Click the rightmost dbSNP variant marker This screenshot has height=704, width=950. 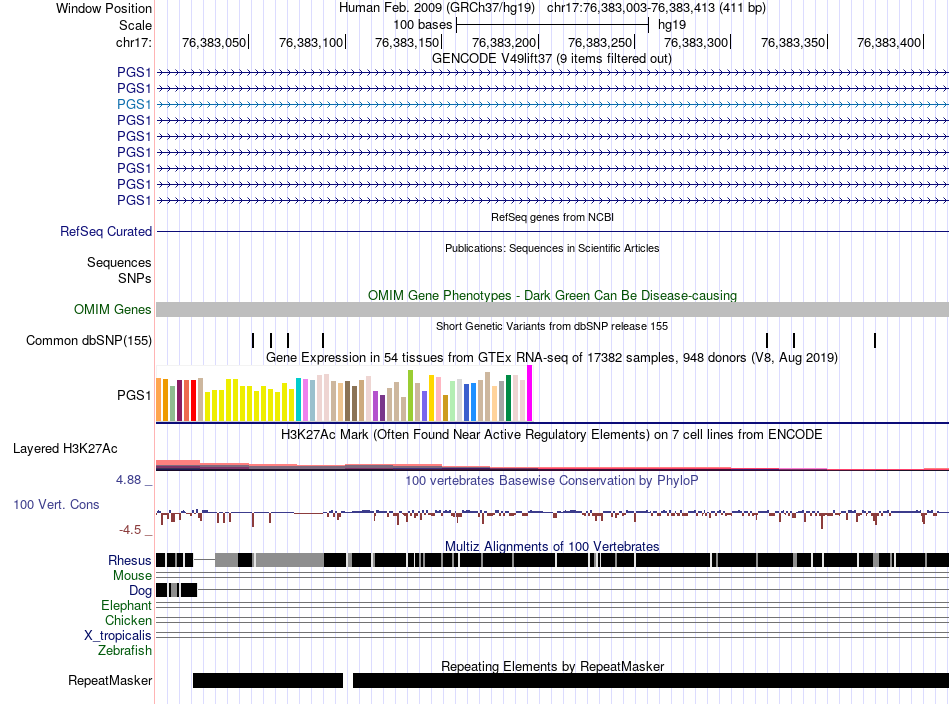point(875,340)
